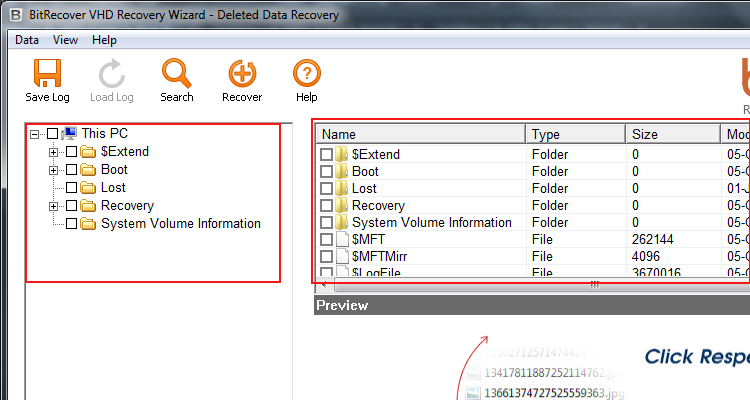Click the Save Log floppy icon
750x400 pixels.
(x=47, y=73)
